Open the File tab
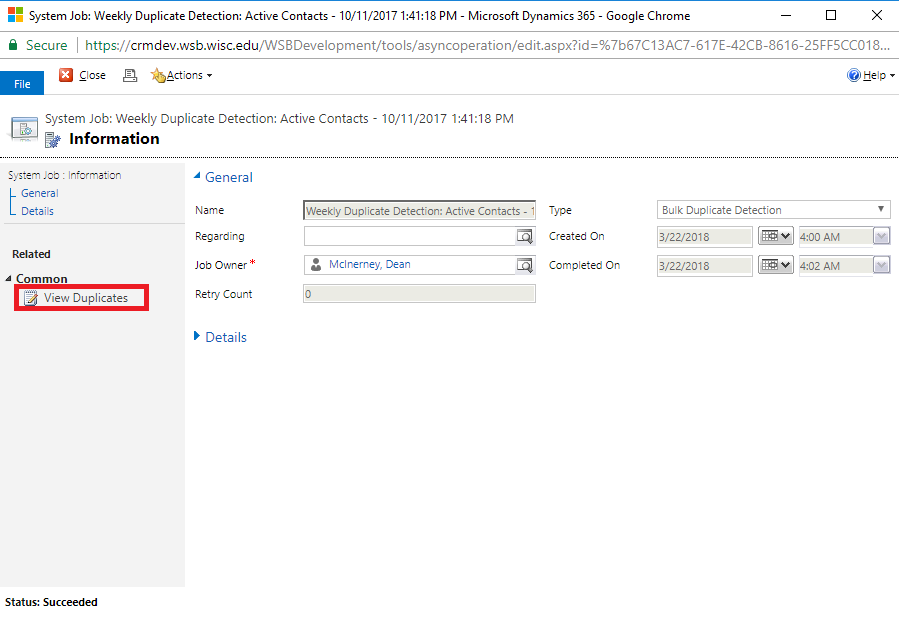This screenshot has height=618, width=899. (22, 84)
